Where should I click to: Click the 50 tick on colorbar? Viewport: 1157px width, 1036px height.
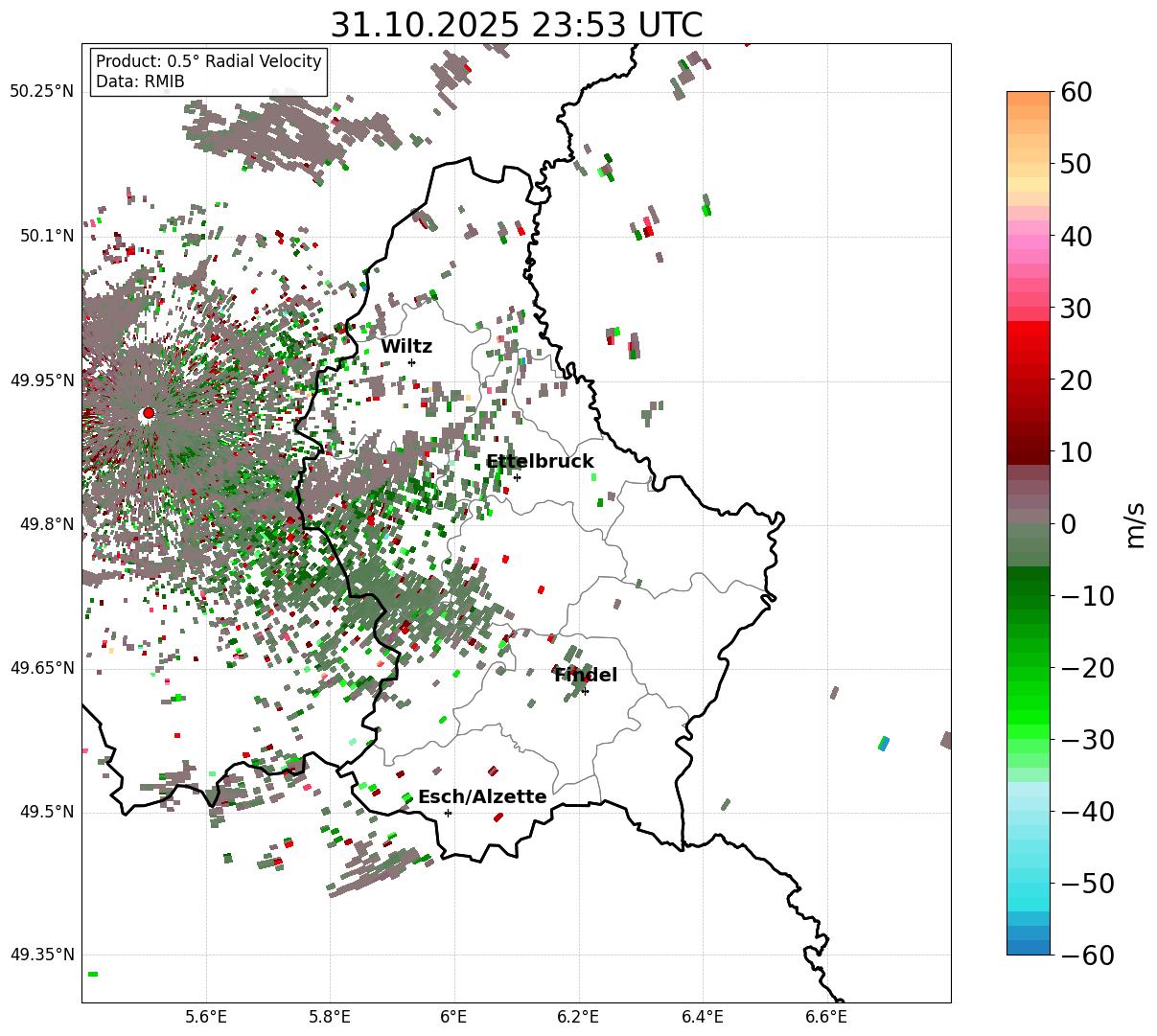pos(1076,164)
